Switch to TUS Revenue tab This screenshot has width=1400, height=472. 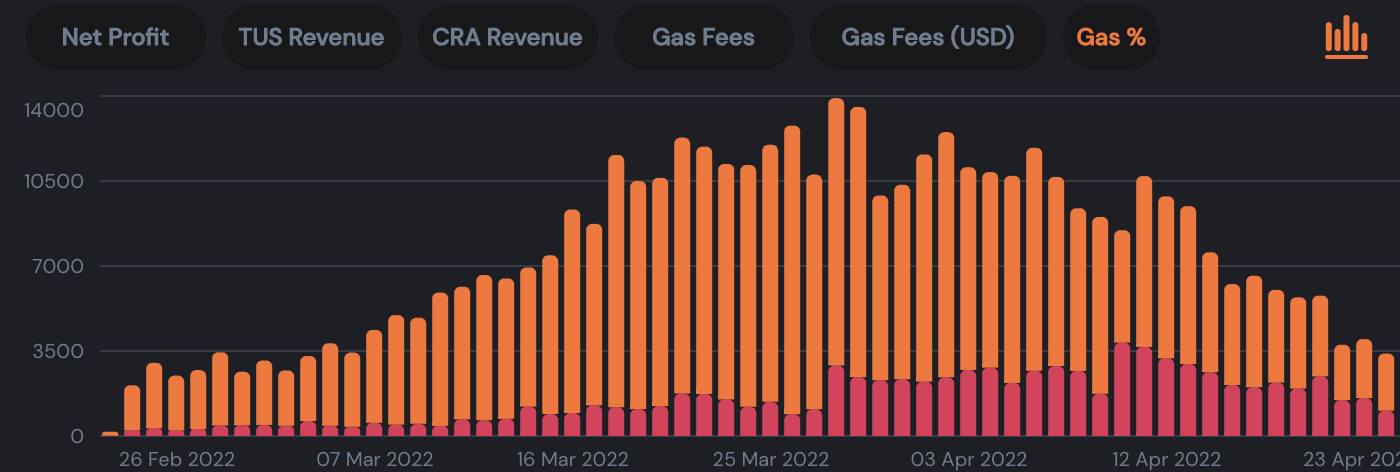[x=311, y=37]
